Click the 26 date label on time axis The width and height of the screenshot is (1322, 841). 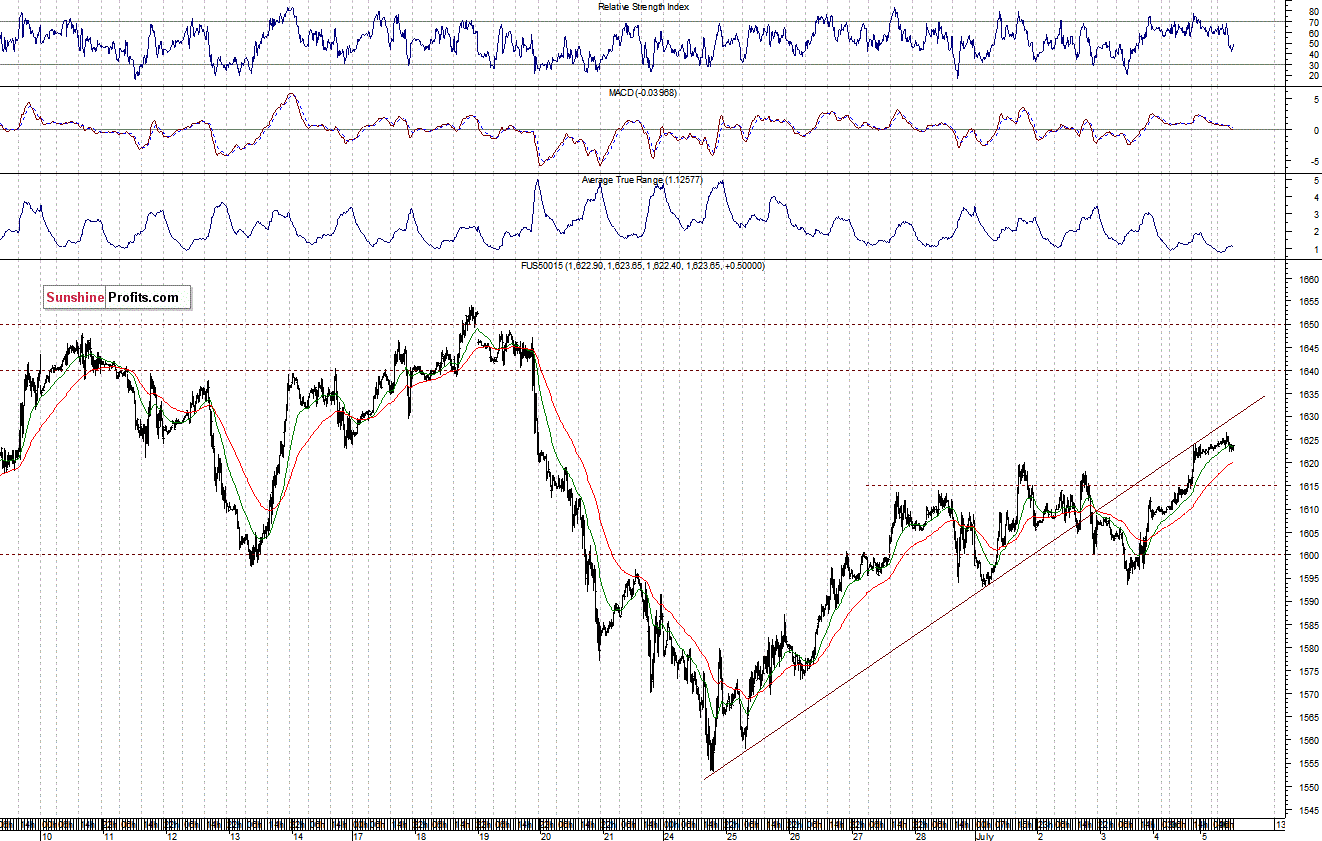[794, 835]
